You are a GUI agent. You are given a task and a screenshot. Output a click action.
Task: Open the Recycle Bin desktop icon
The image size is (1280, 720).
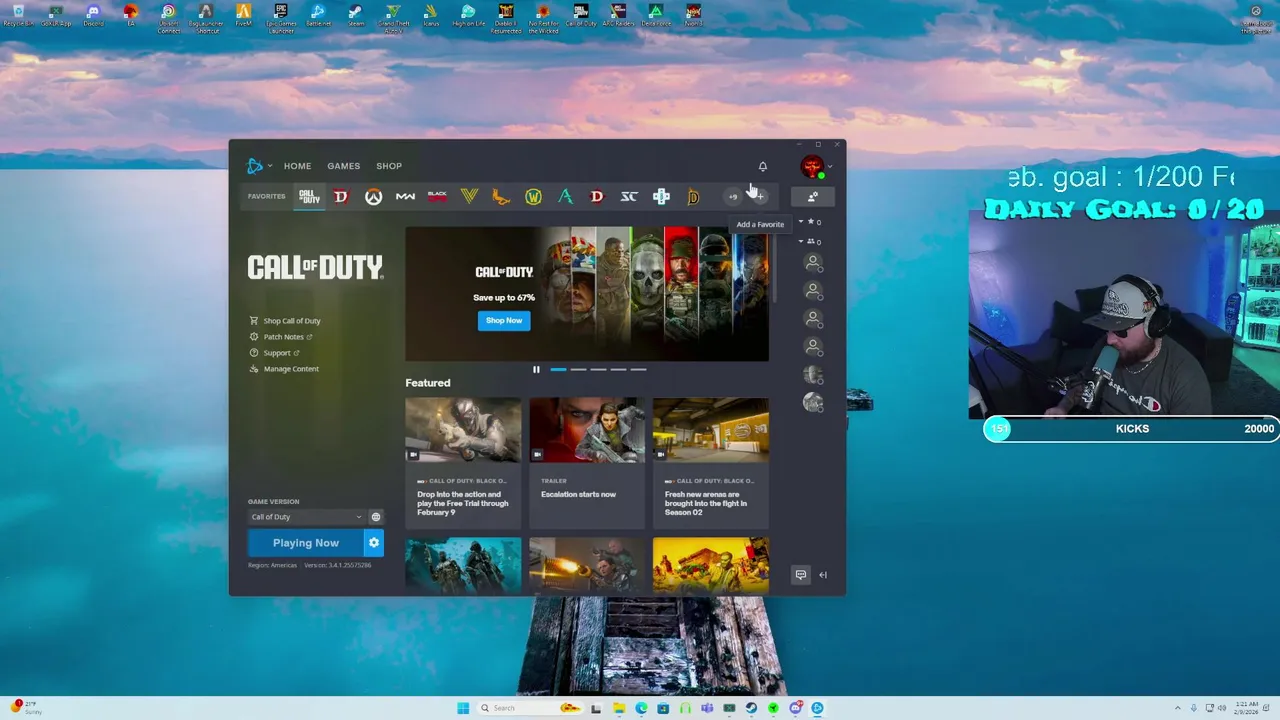pyautogui.click(x=18, y=16)
